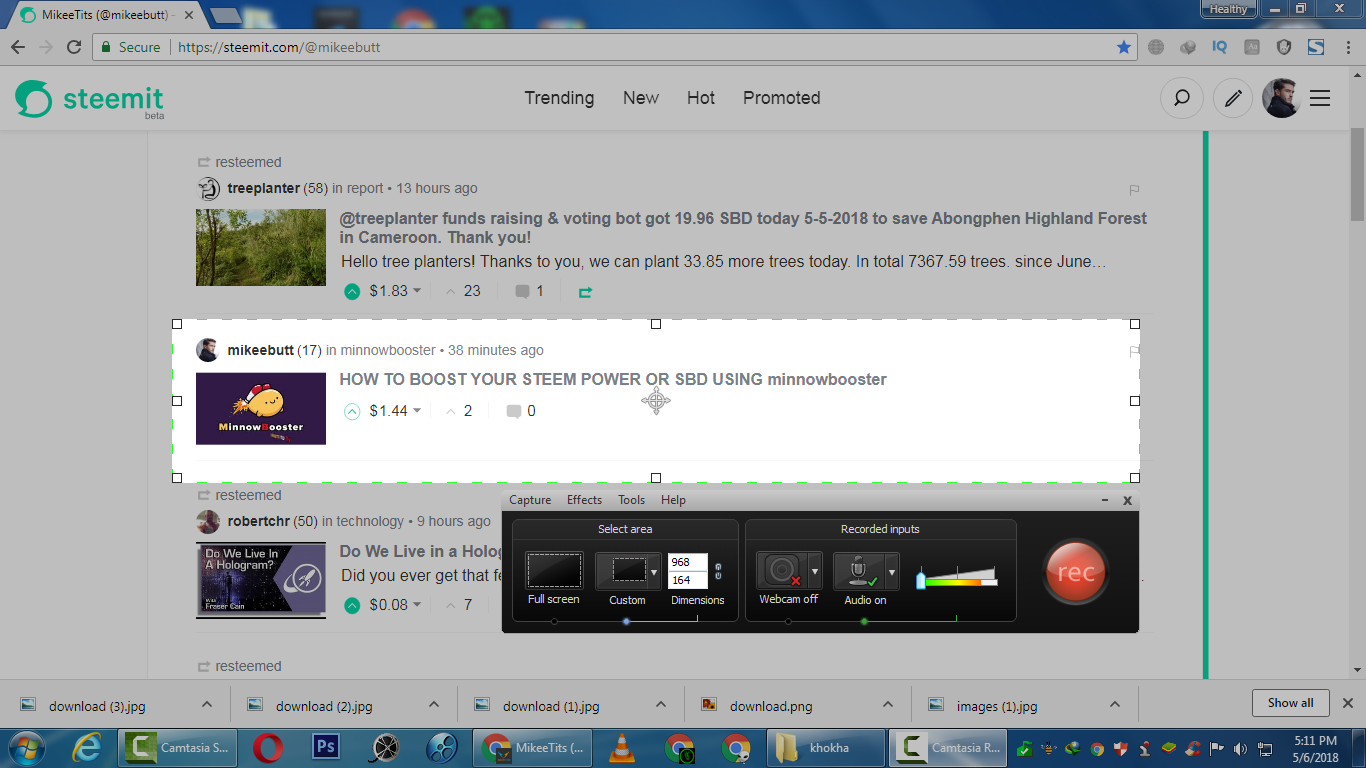Image resolution: width=1366 pixels, height=768 pixels.
Task: Expand the $0.08 payout dropdown
Action: coord(395,605)
